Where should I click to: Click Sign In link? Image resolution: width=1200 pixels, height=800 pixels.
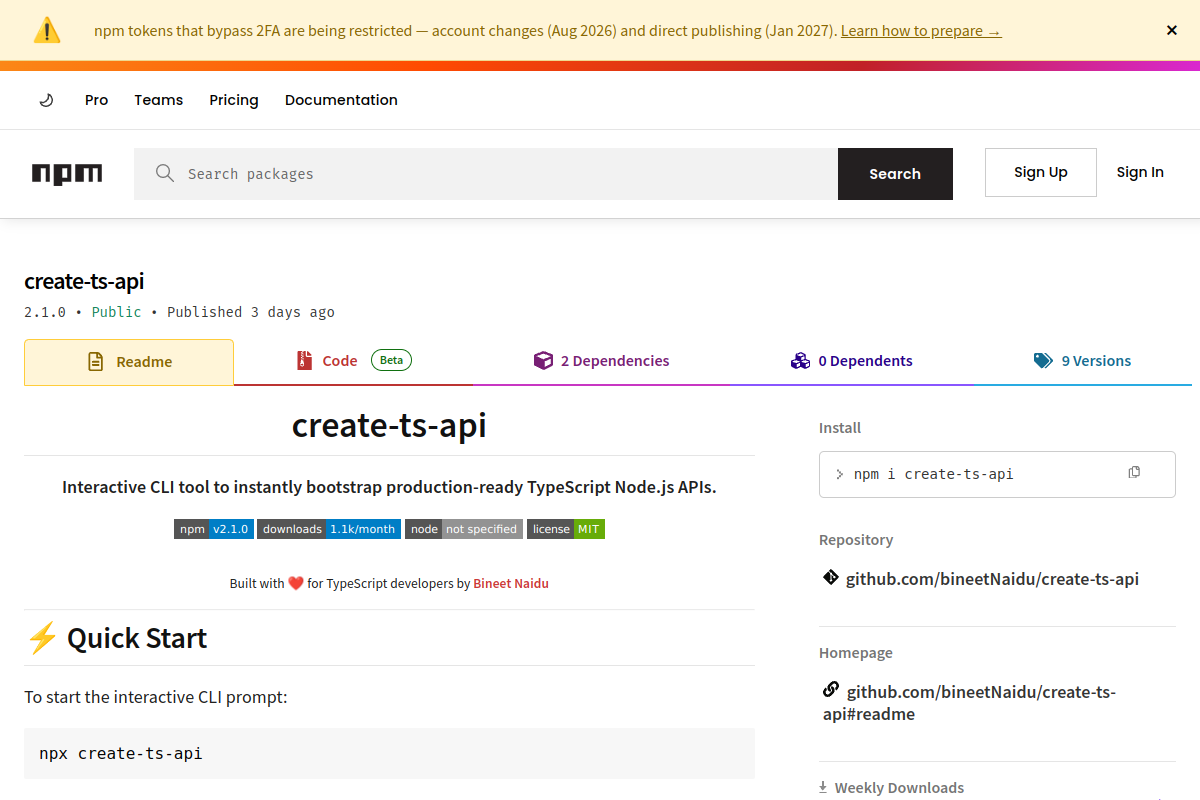tap(1140, 172)
